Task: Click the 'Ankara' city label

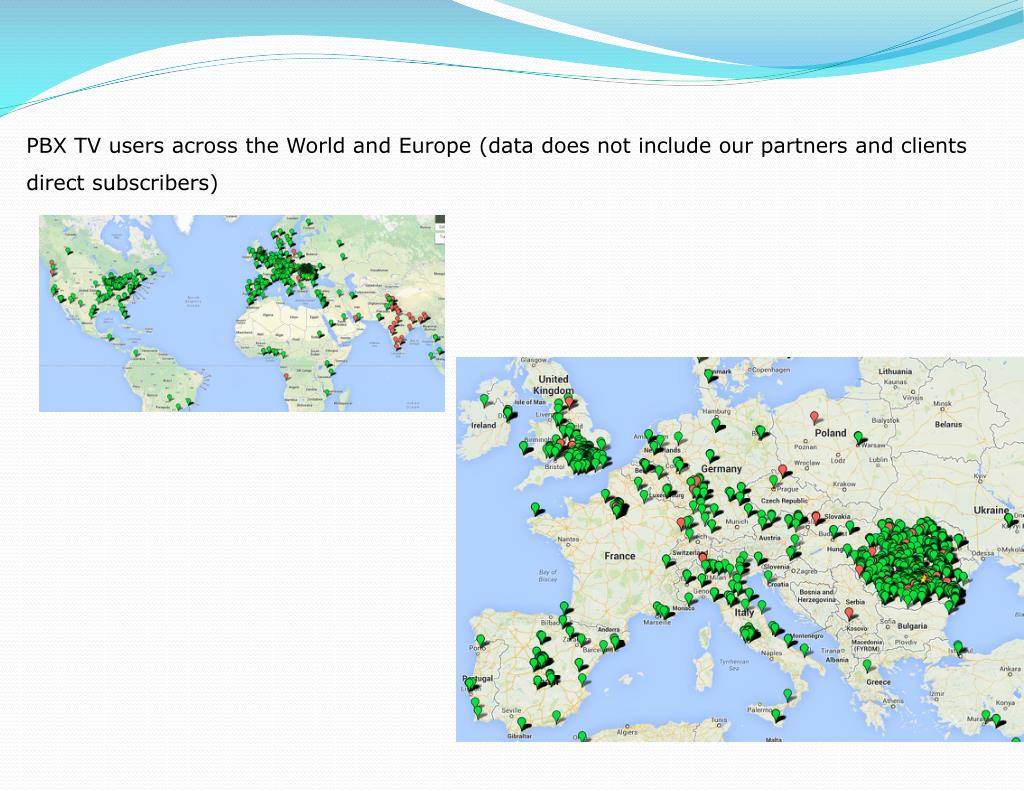Action: (1010, 668)
